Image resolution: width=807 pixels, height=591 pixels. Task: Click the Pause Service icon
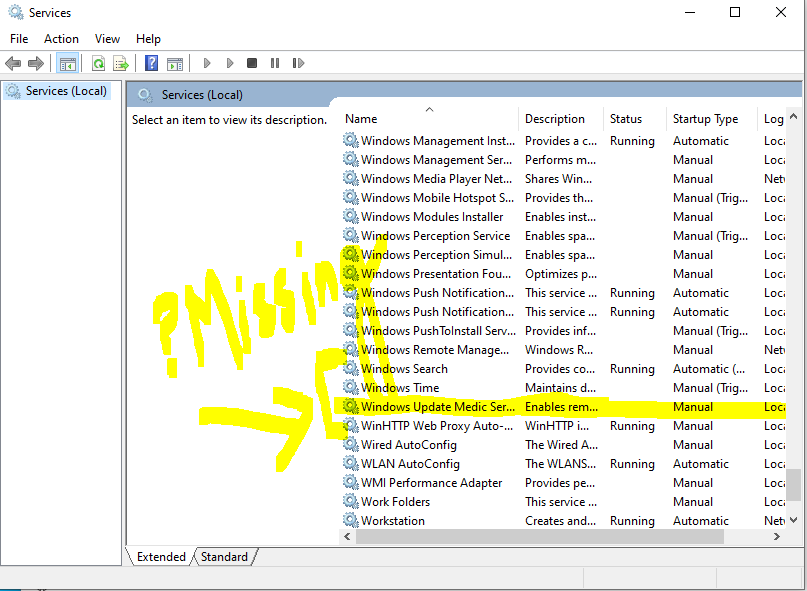tap(275, 63)
